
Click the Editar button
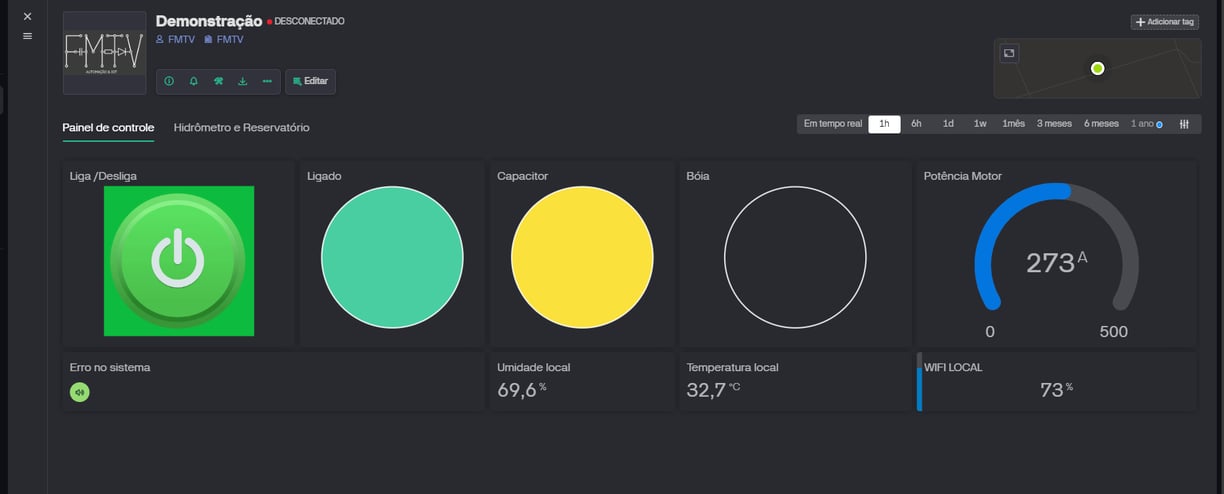pyautogui.click(x=310, y=81)
